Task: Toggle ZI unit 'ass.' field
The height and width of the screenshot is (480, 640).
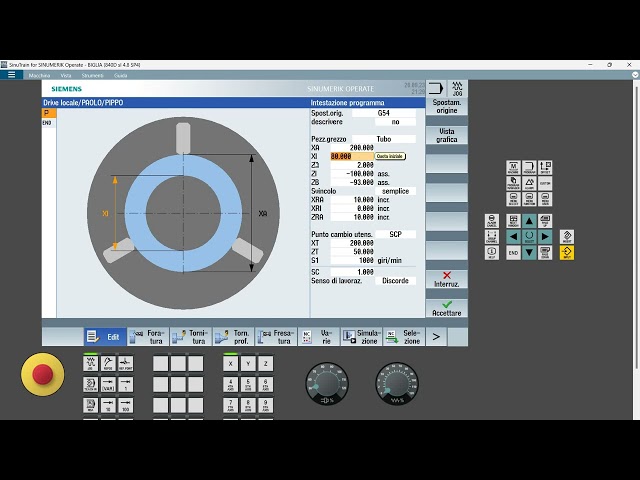Action: coord(383,174)
